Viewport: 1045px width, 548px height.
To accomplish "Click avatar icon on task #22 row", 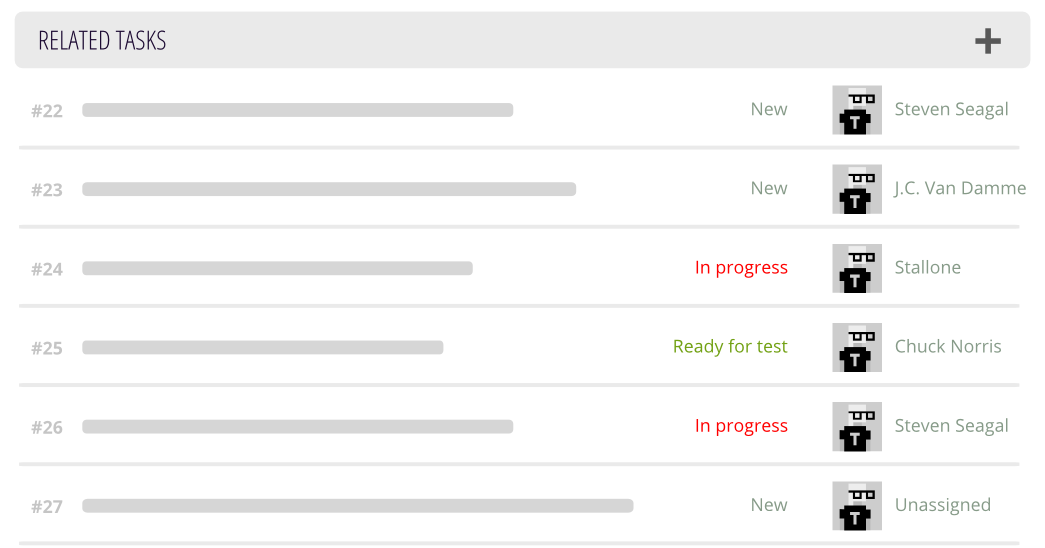I will pos(857,110).
